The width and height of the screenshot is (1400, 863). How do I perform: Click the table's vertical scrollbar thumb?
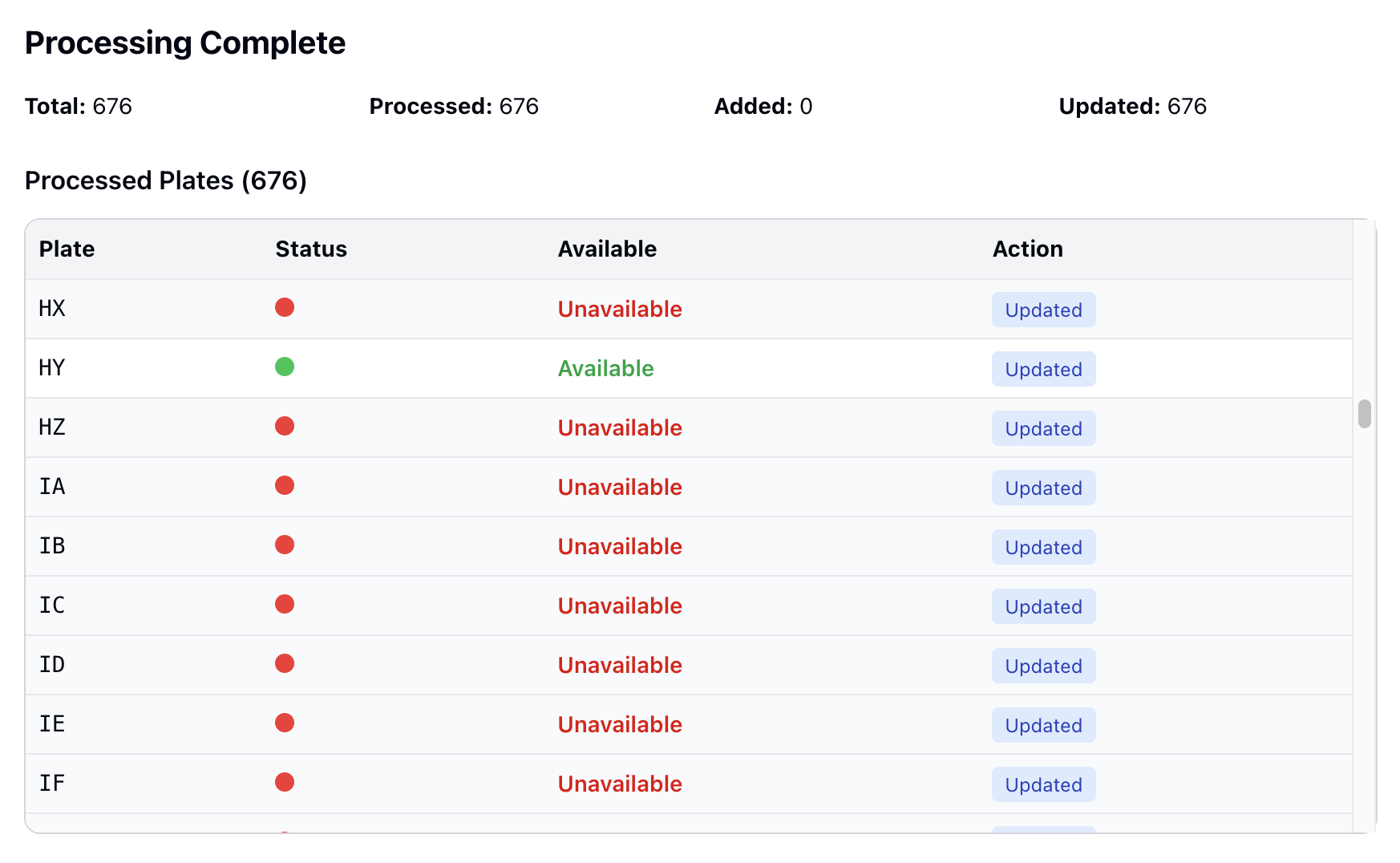(1364, 414)
